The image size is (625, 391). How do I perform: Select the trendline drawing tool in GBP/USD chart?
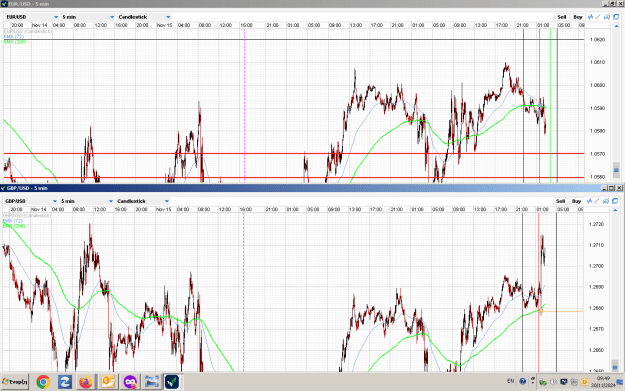pos(597,201)
